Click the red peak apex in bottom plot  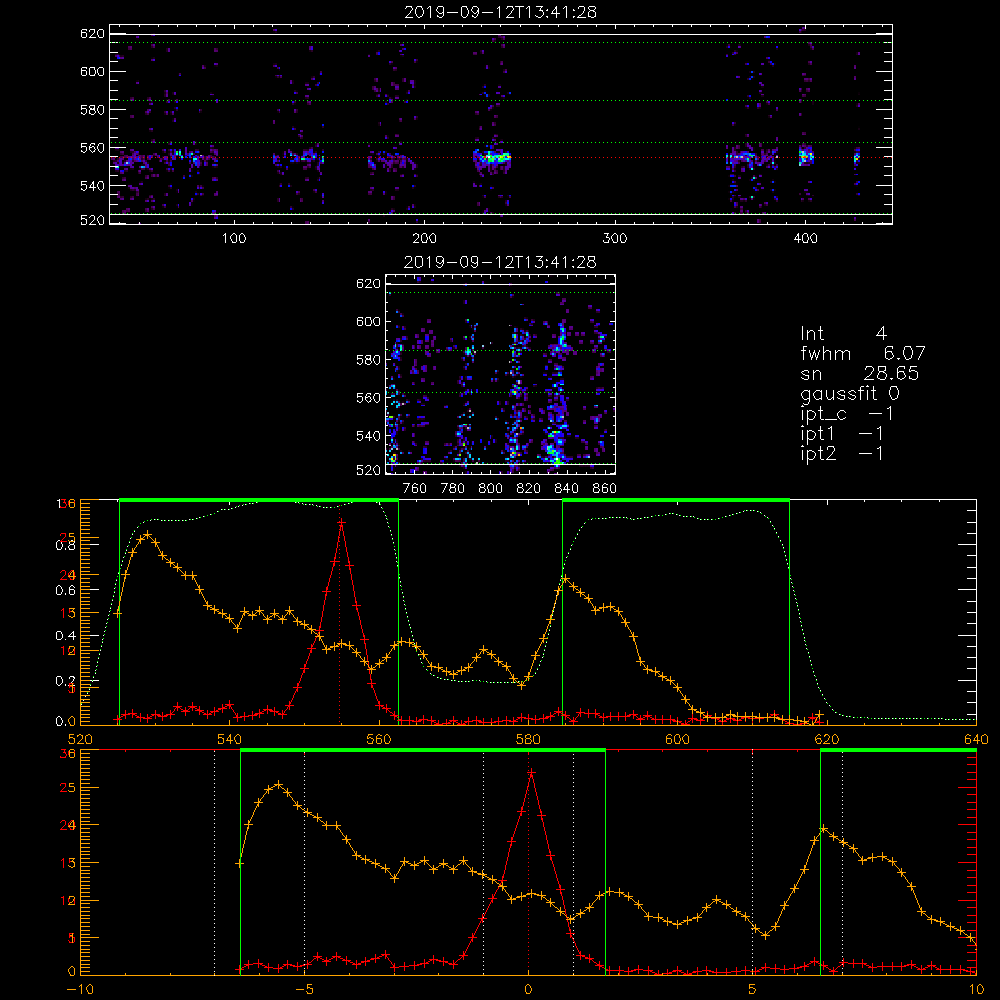click(531, 773)
